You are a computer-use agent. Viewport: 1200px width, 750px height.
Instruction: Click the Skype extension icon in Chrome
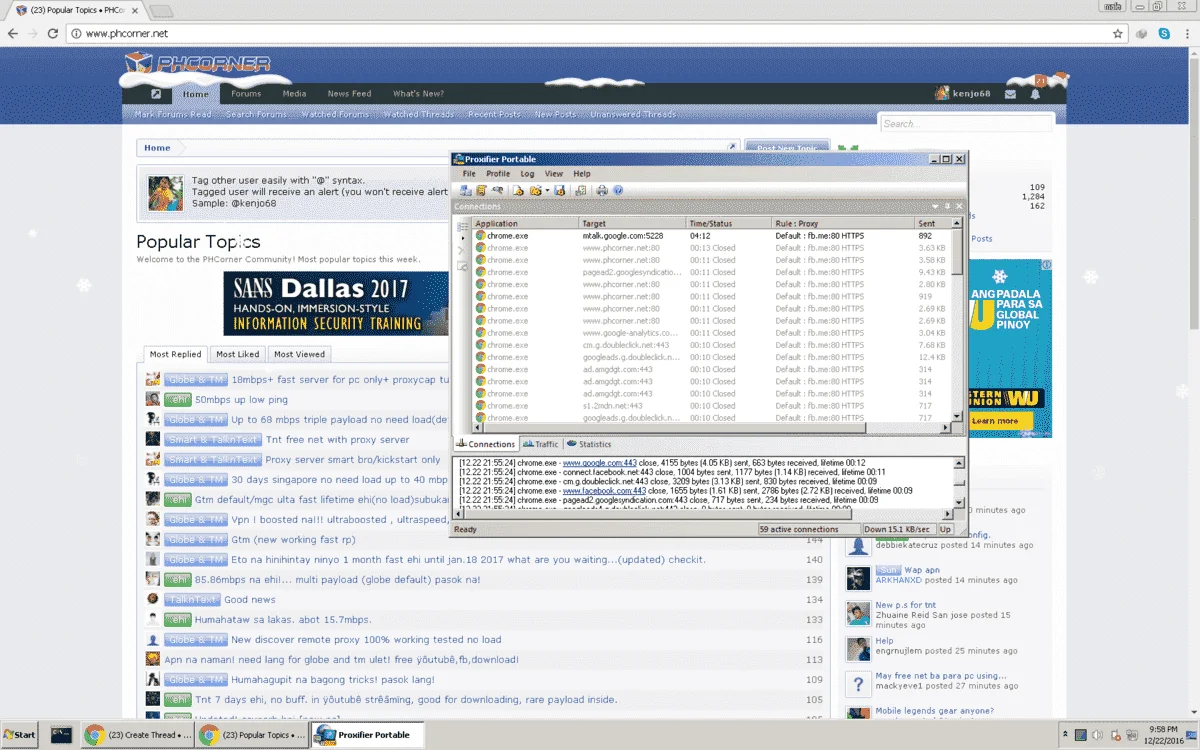1165,33
